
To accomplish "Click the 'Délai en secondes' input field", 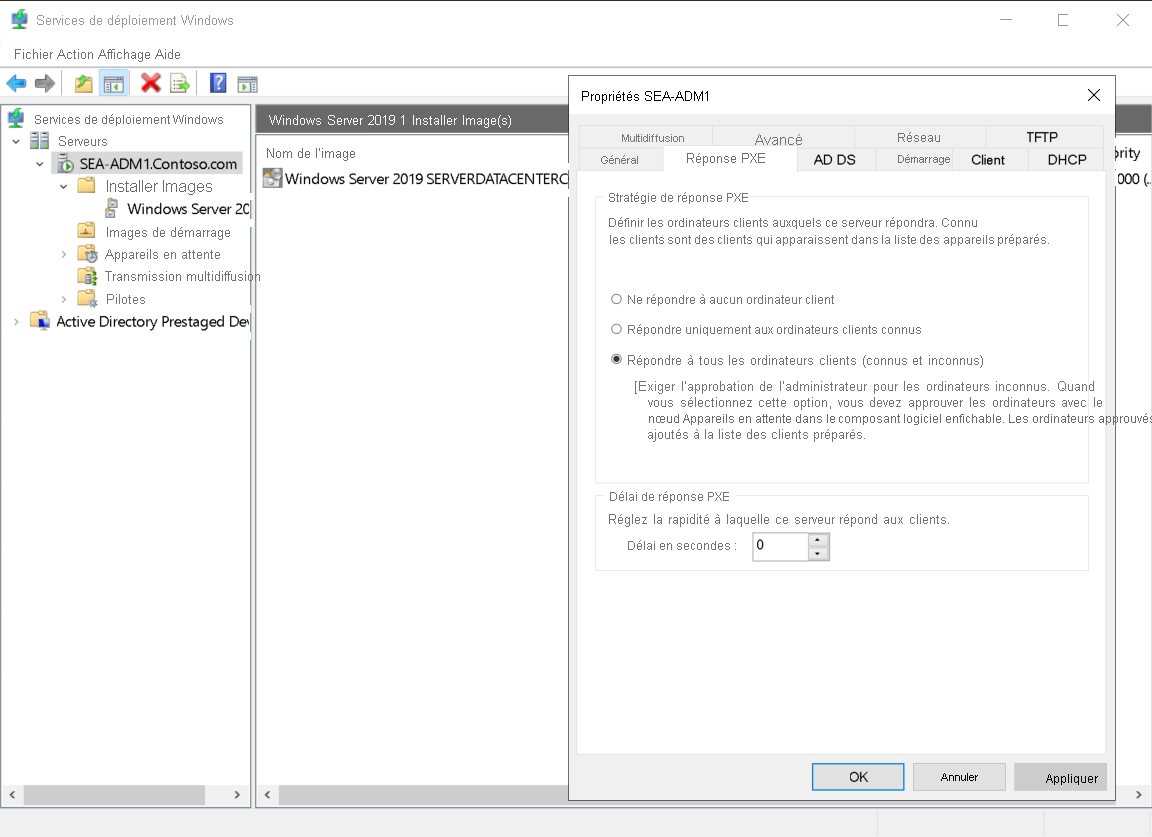I will [x=780, y=546].
